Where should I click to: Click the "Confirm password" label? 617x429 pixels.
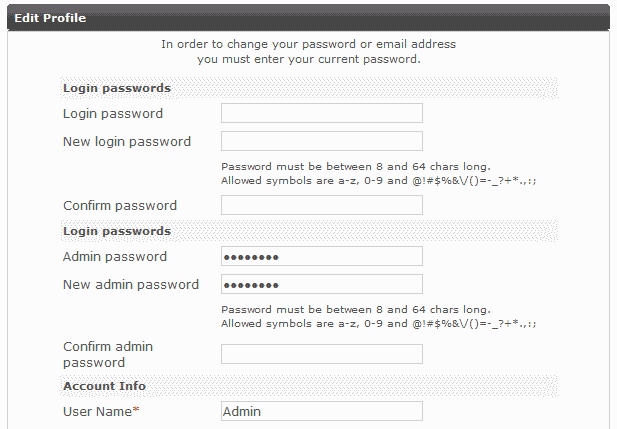tap(120, 205)
